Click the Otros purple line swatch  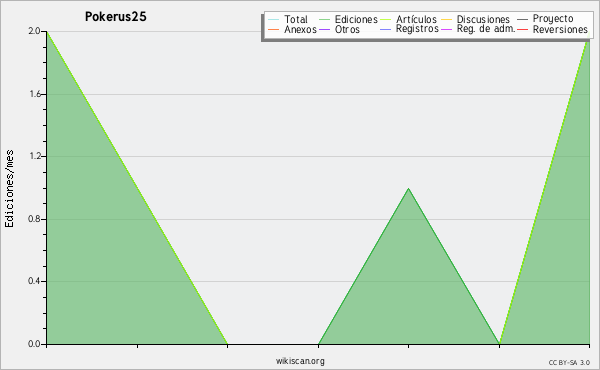(x=324, y=30)
